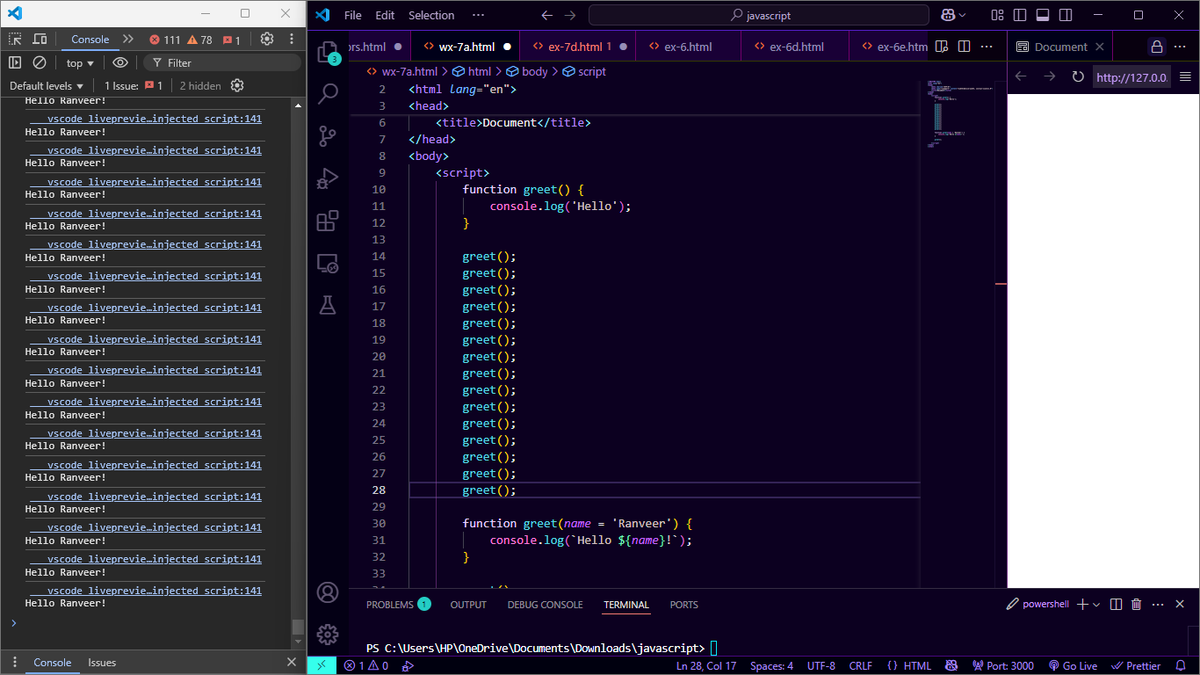Image resolution: width=1200 pixels, height=675 pixels.
Task: Click the 111 errors counter in DevTools
Action: (x=165, y=40)
